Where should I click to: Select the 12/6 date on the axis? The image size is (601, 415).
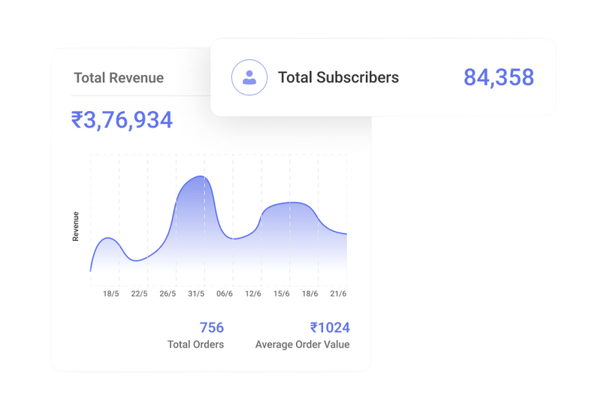pos(253,294)
